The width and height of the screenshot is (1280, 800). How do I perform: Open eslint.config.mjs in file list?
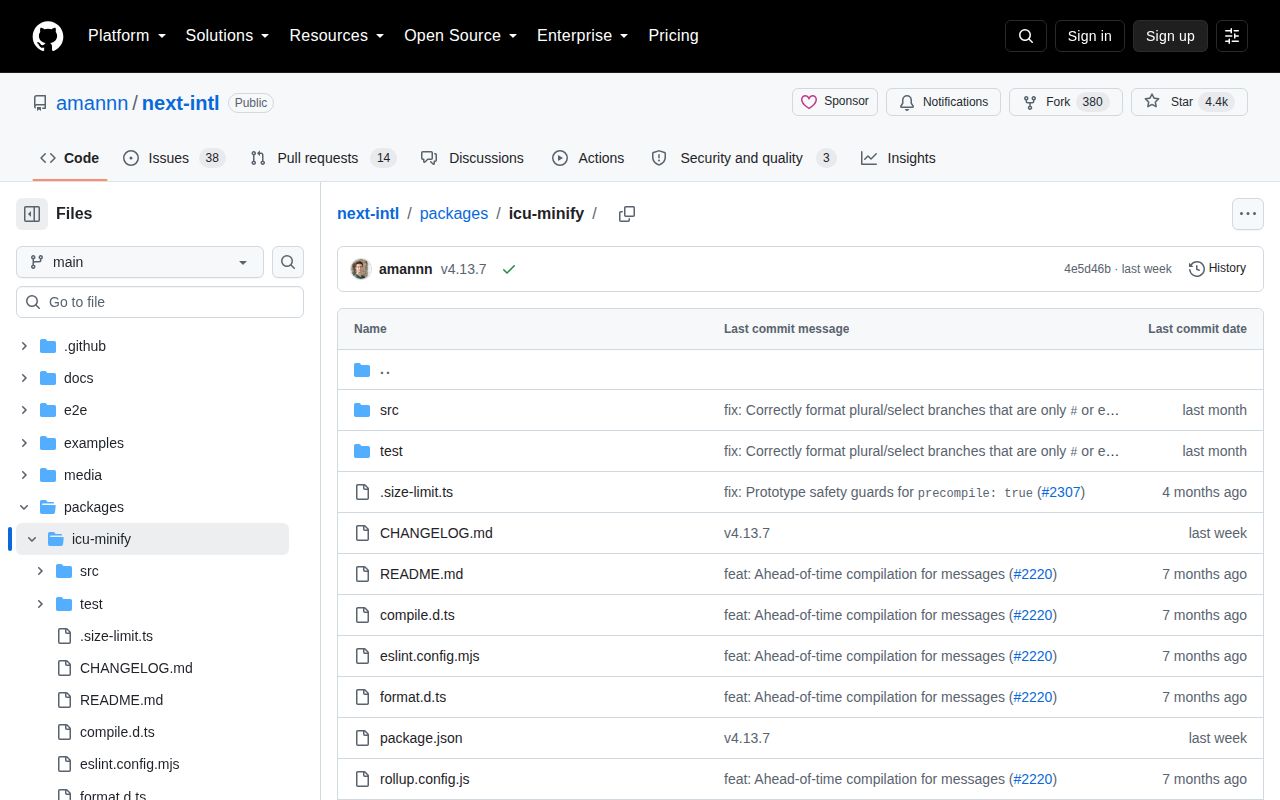click(430, 656)
